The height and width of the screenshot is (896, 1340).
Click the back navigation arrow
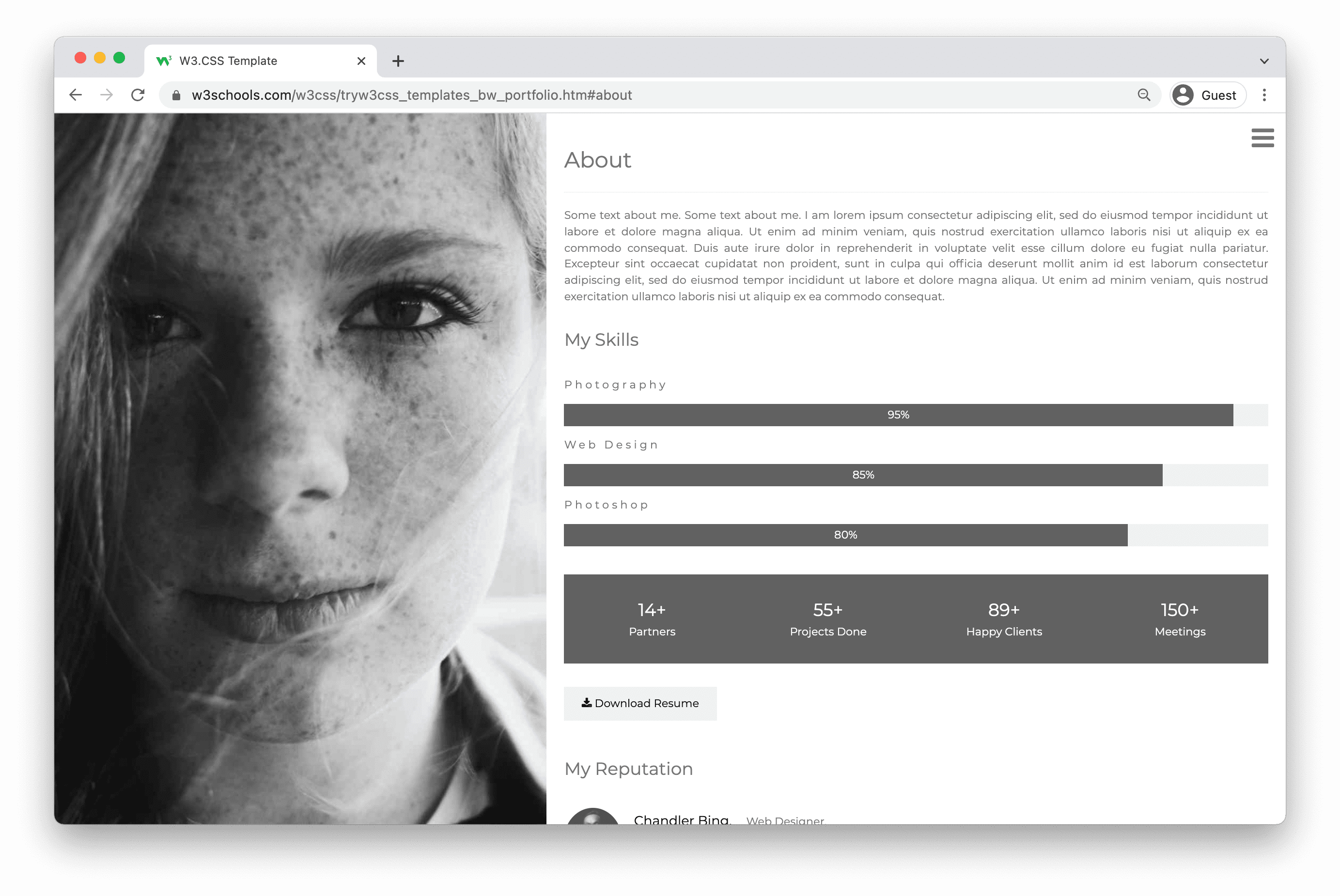tap(76, 95)
